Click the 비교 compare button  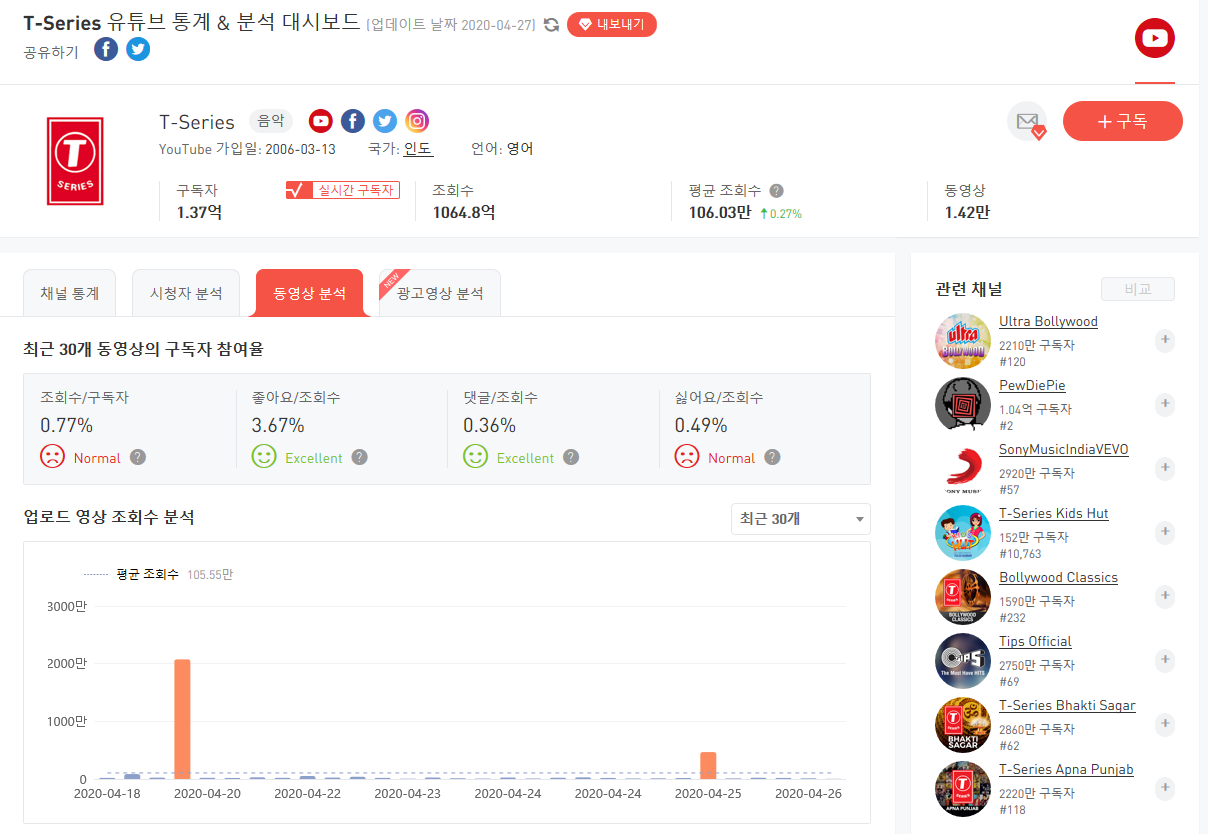point(1137,289)
